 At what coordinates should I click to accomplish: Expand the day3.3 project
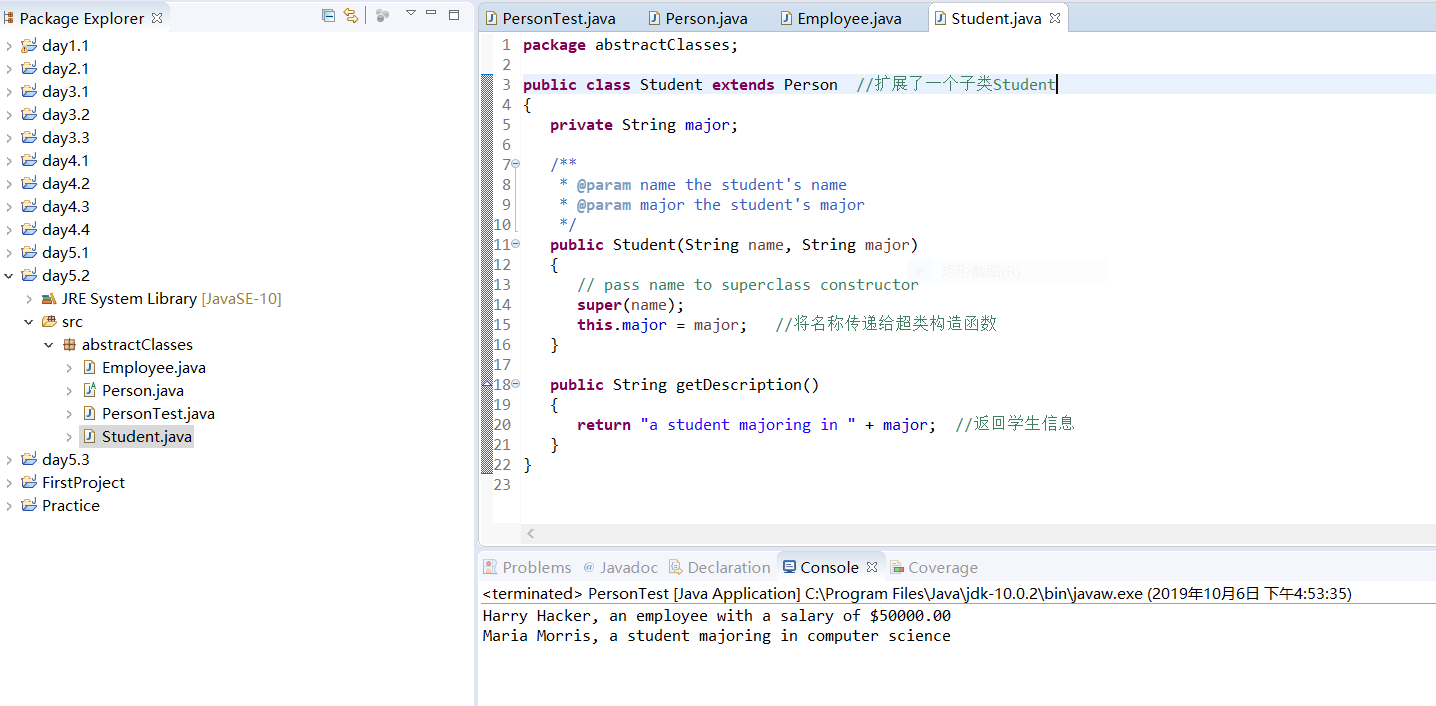[9, 138]
